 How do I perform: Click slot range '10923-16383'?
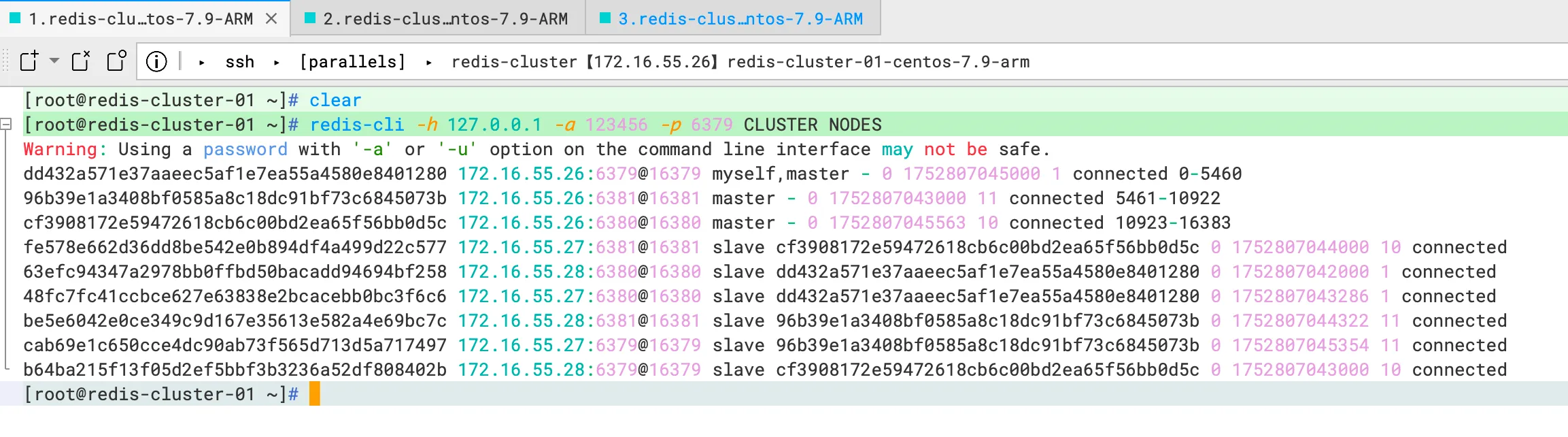click(x=1174, y=223)
